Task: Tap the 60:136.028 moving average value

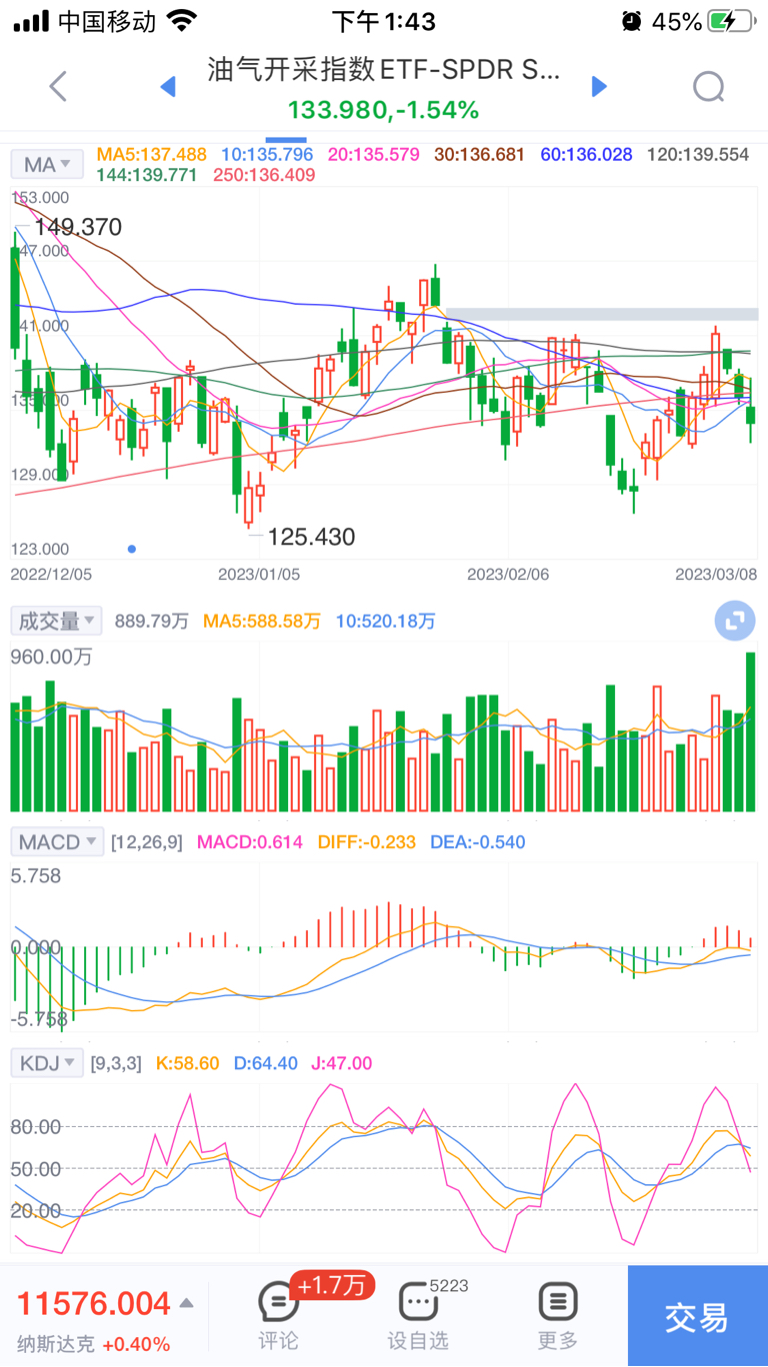Action: (586, 155)
